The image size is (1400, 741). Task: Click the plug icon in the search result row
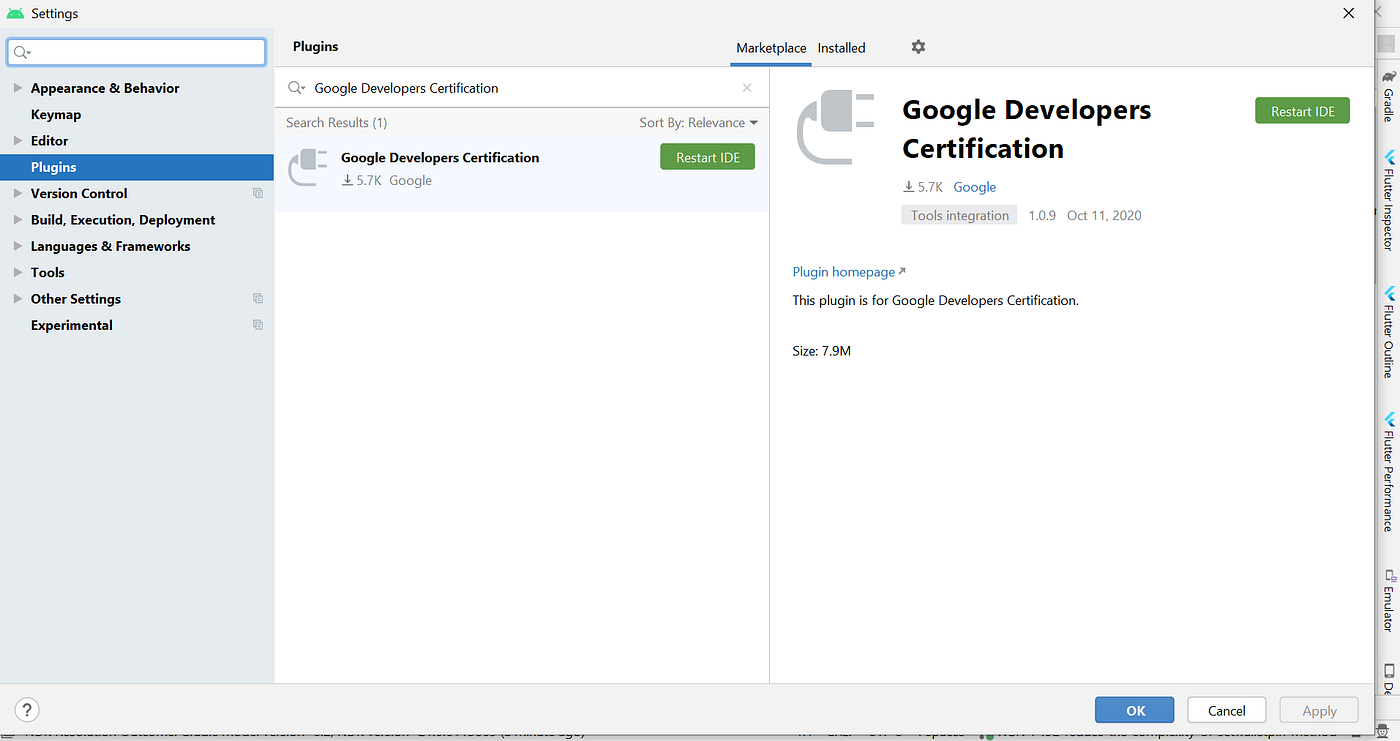tap(308, 168)
